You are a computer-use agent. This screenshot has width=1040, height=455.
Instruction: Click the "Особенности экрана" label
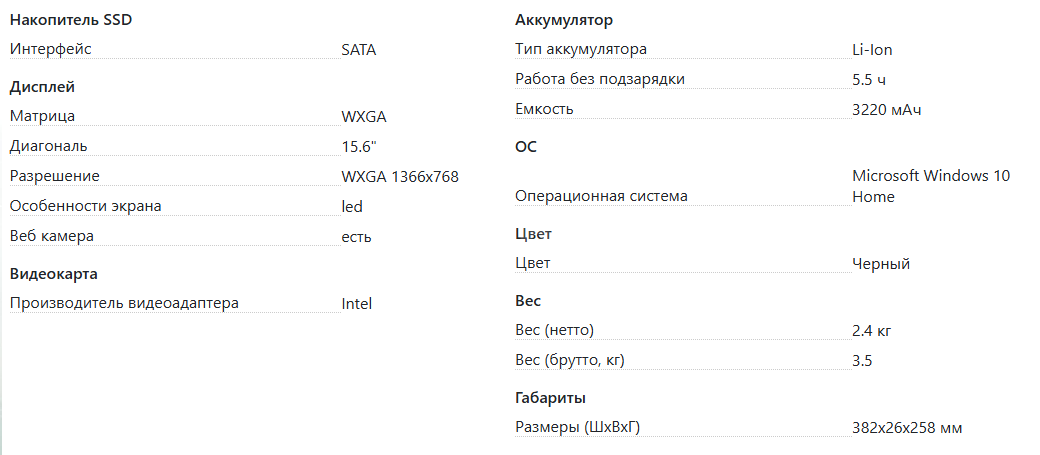(x=85, y=206)
